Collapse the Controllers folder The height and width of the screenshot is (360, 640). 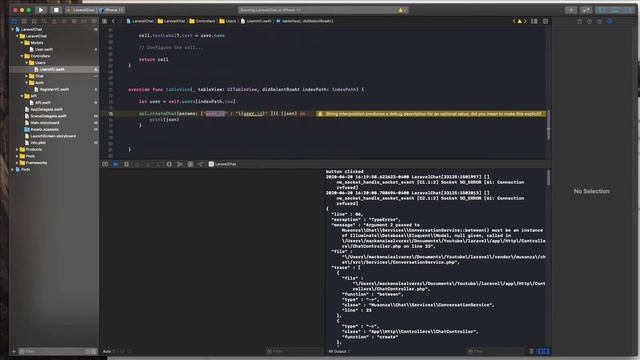pos(22,56)
